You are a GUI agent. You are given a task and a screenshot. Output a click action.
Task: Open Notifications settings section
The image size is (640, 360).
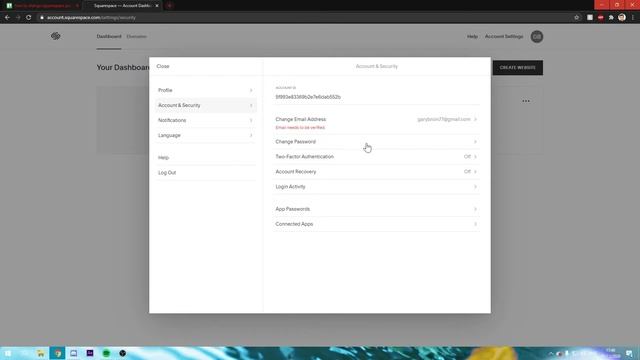[x=205, y=120]
